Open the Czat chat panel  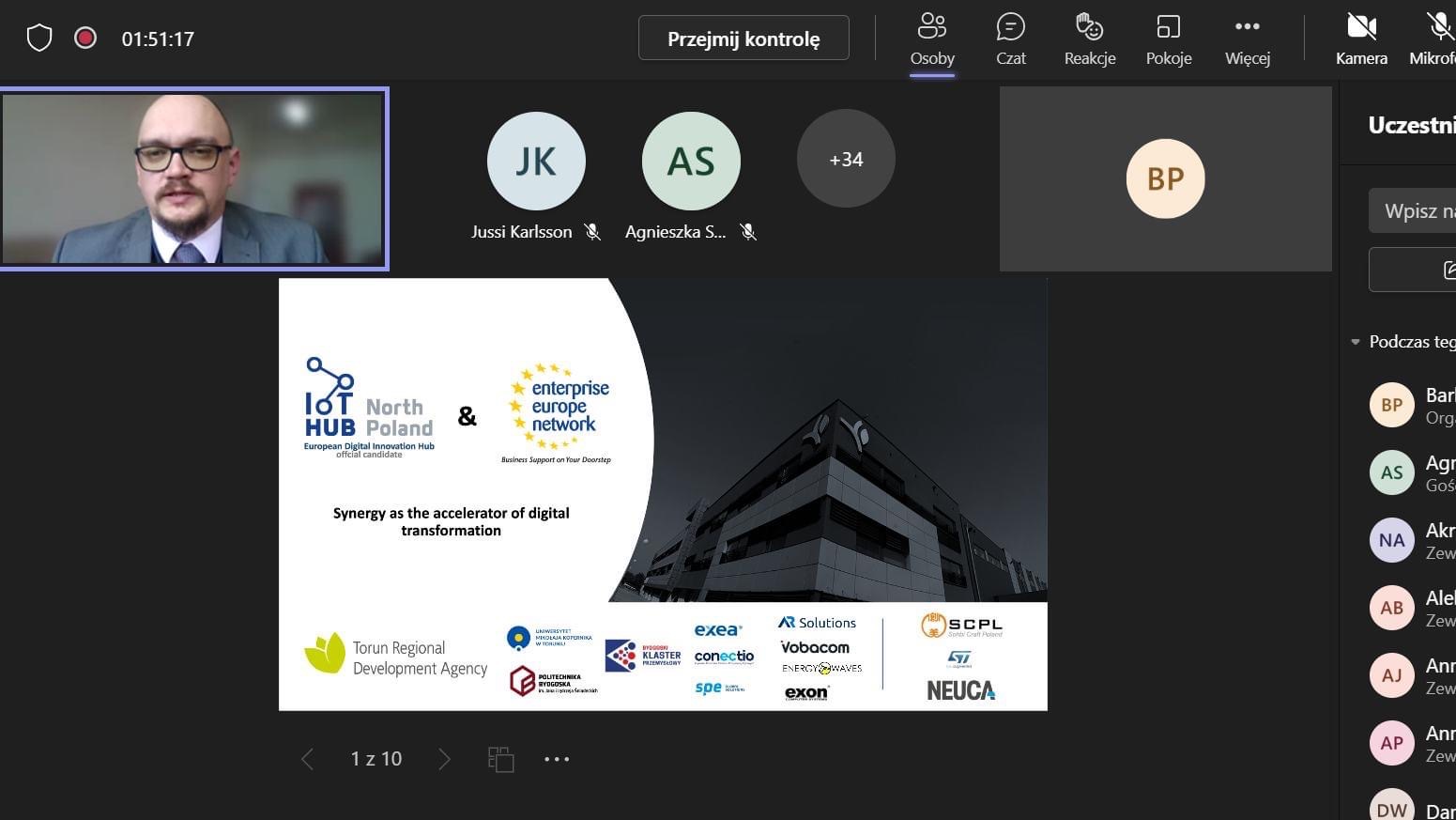coord(1010,39)
